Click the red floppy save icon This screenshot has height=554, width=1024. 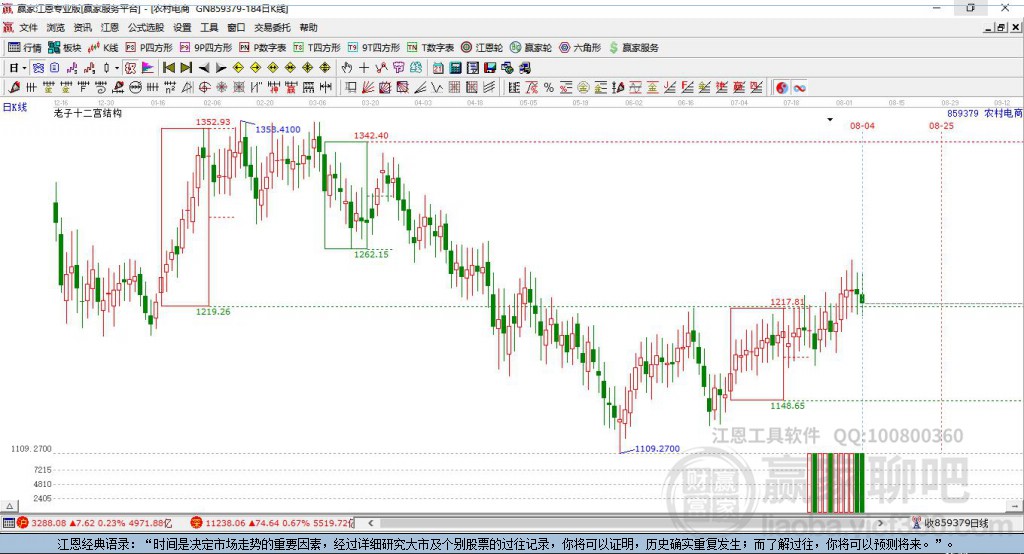point(490,68)
